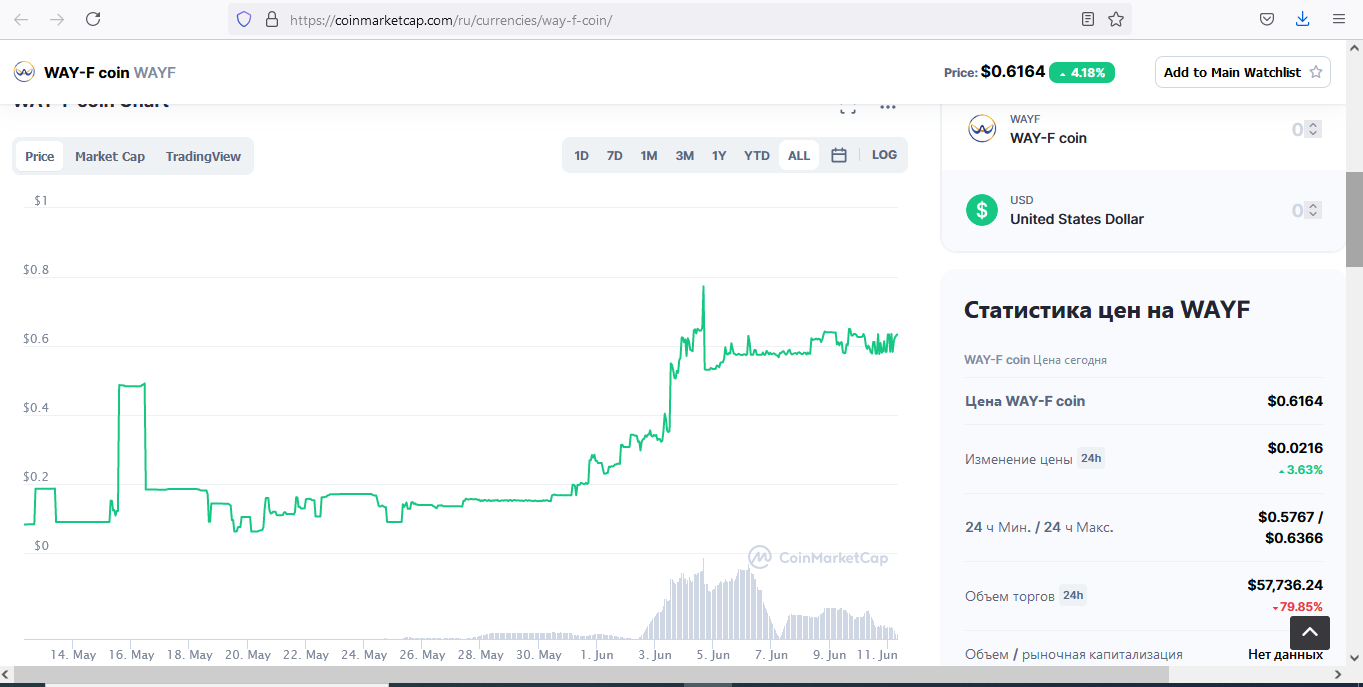The width and height of the screenshot is (1363, 687).
Task: Click the Нет данных value
Action: point(1285,654)
